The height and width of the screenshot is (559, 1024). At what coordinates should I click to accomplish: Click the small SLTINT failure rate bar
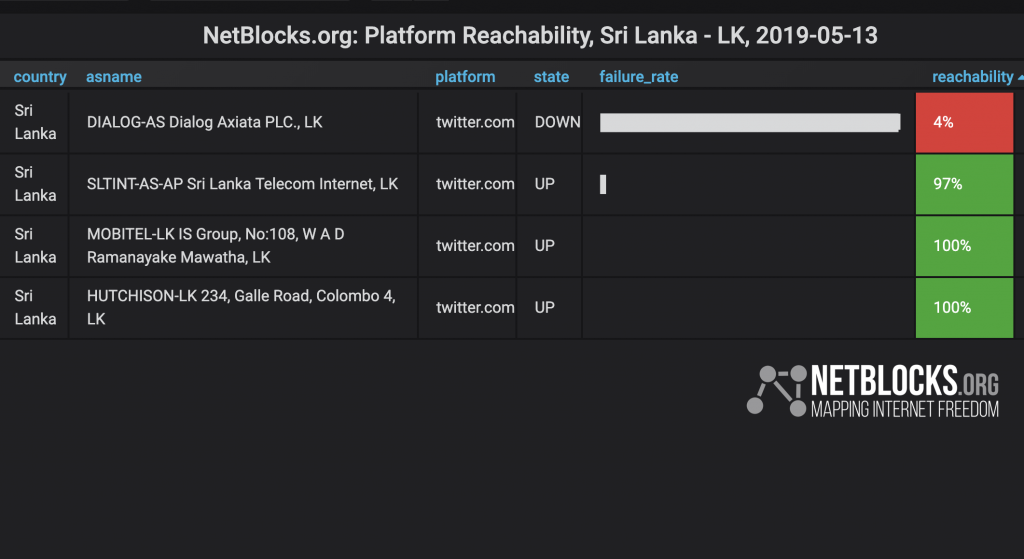[603, 184]
